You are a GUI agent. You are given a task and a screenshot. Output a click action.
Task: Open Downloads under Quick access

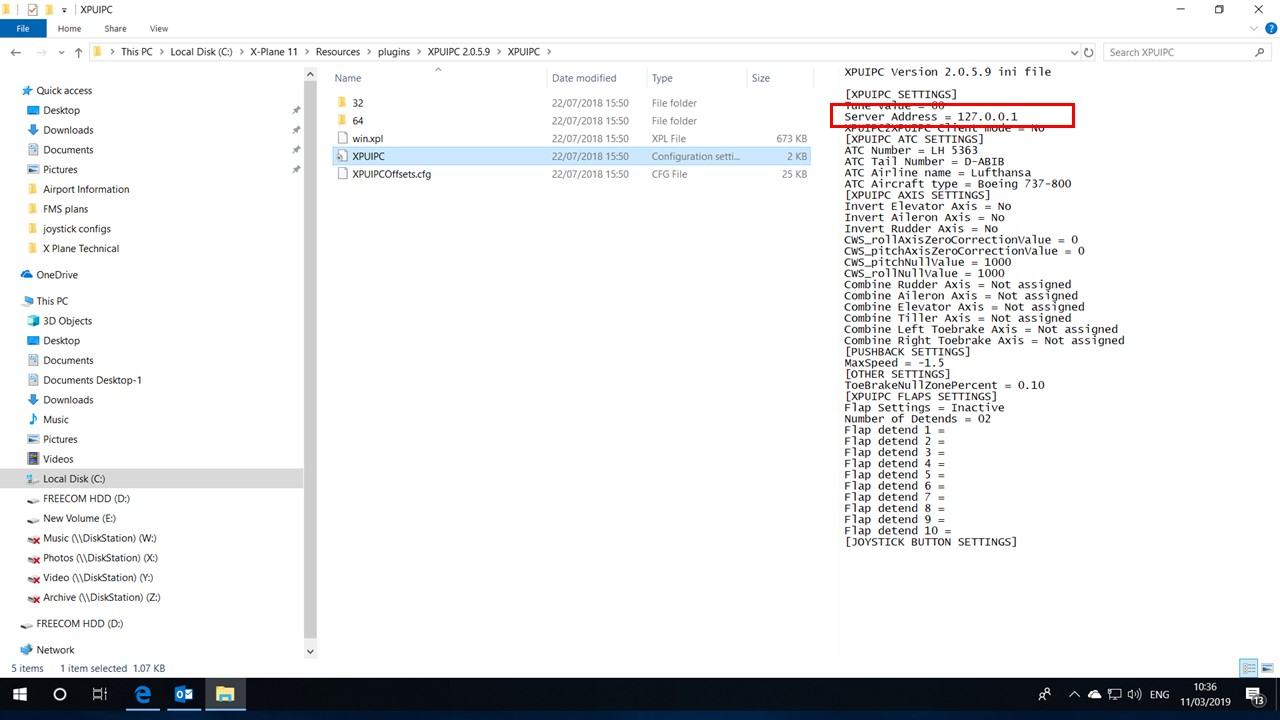pos(68,130)
